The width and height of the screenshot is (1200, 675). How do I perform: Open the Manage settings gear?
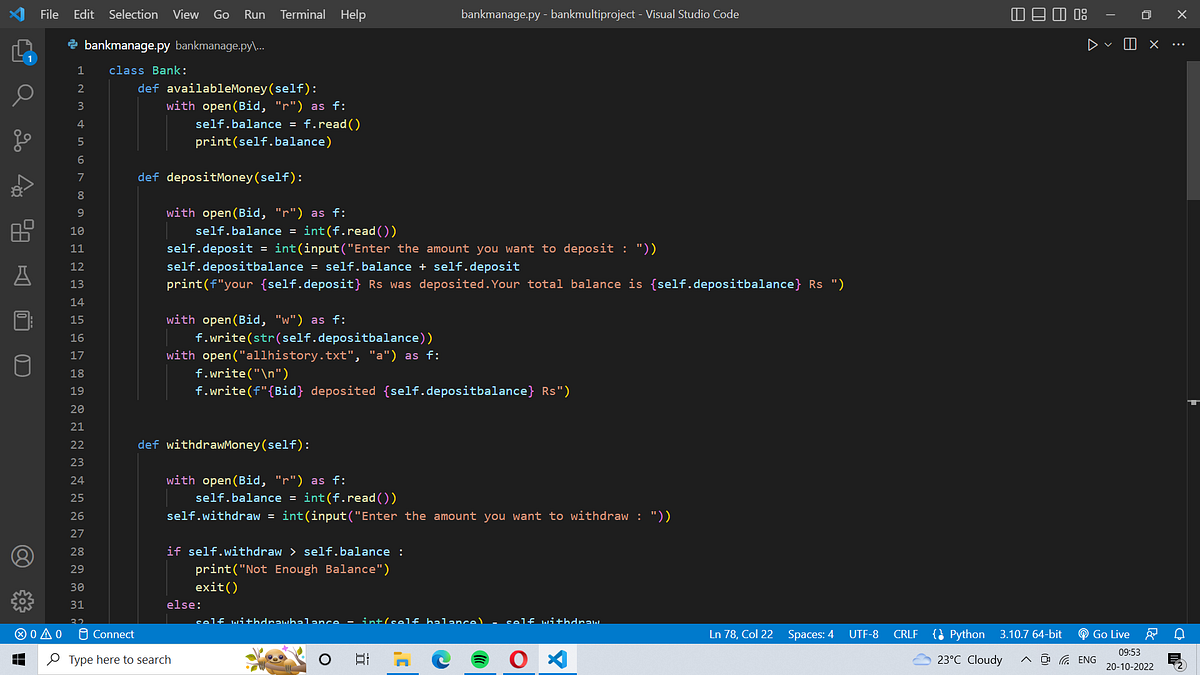click(x=22, y=601)
